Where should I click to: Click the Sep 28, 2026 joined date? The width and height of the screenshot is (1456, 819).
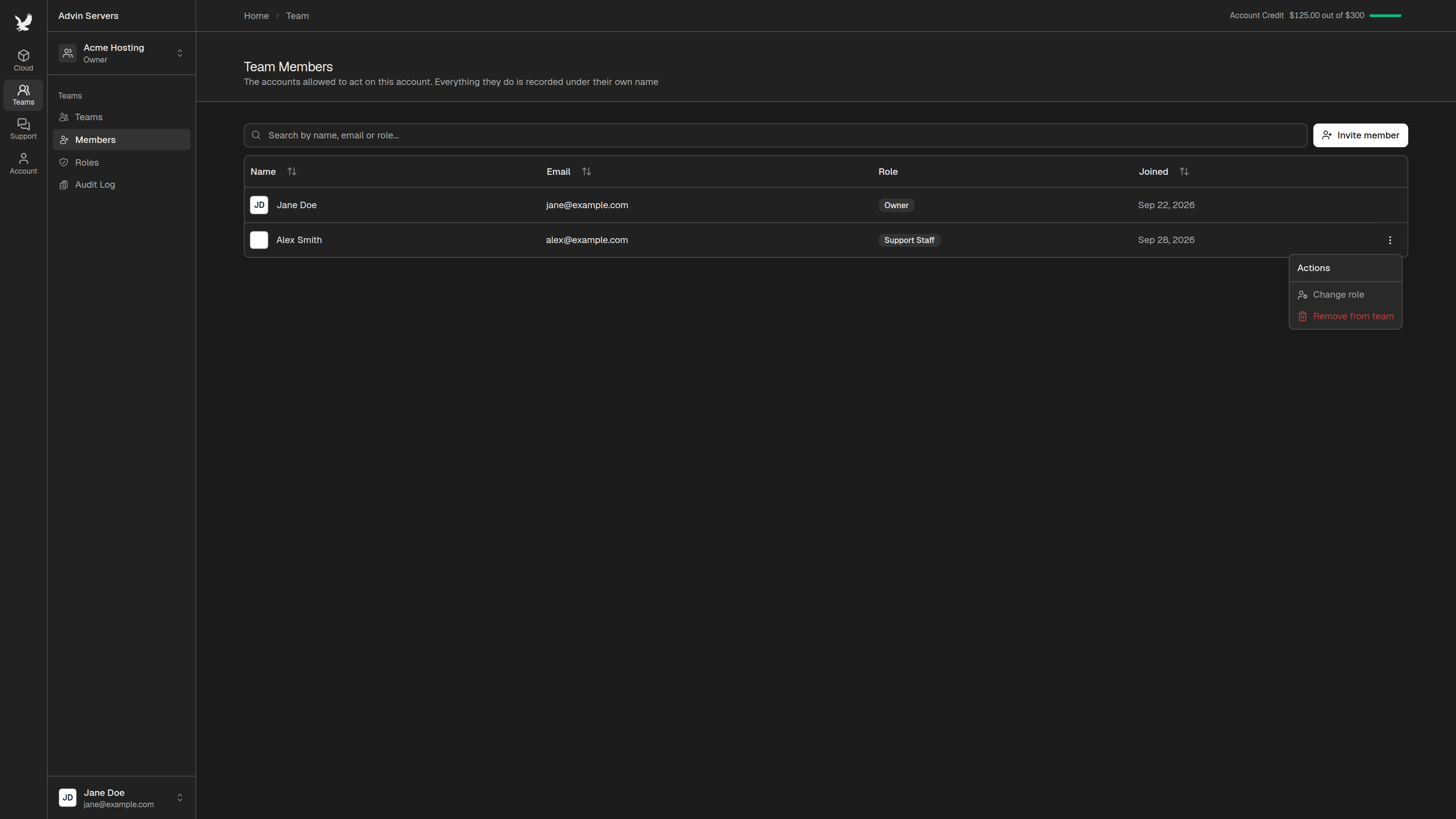[x=1166, y=240]
